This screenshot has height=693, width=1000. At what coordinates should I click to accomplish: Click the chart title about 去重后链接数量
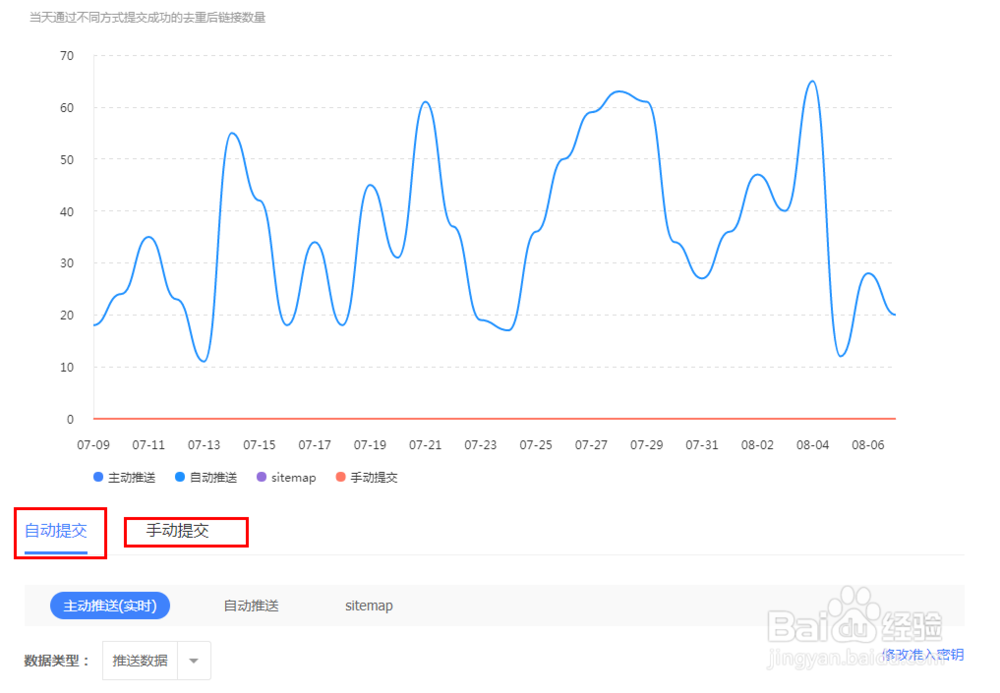(x=145, y=17)
